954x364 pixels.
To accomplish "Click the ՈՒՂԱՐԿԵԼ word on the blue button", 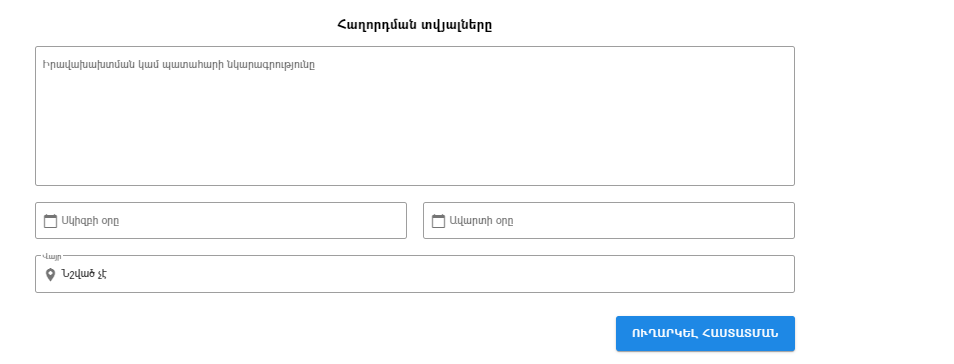I will (x=664, y=334).
